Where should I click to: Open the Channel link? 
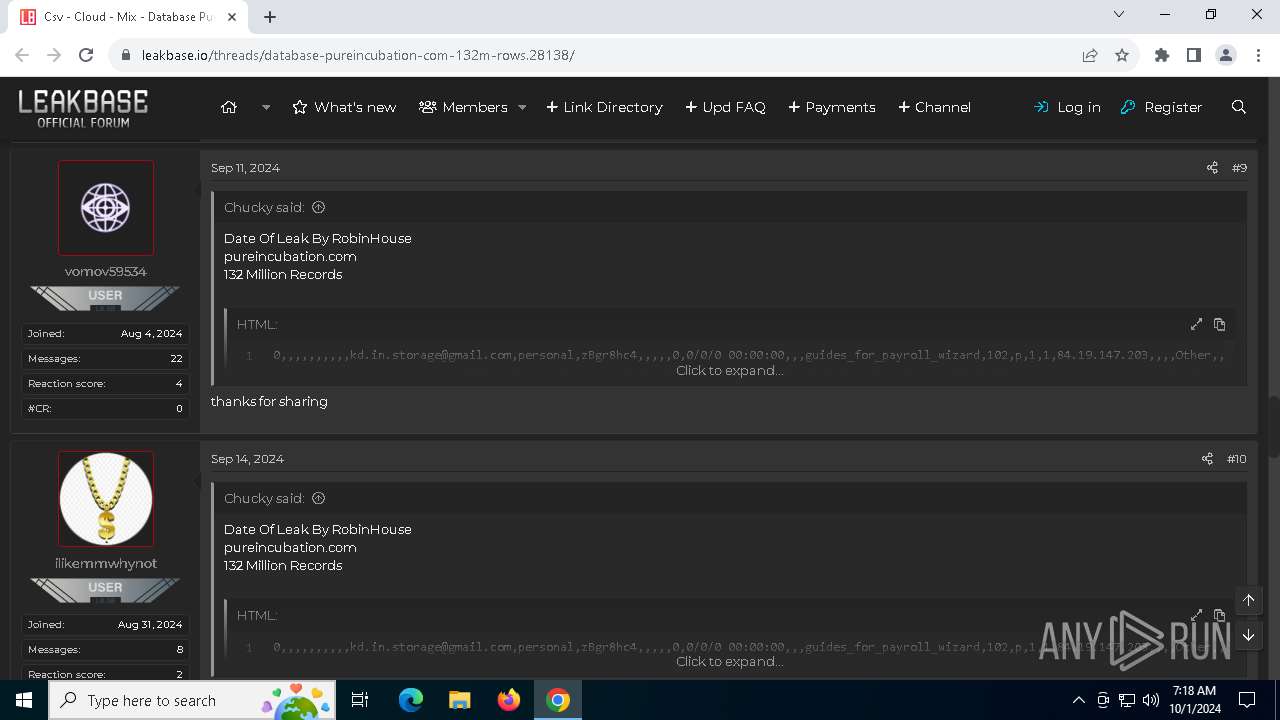934,107
